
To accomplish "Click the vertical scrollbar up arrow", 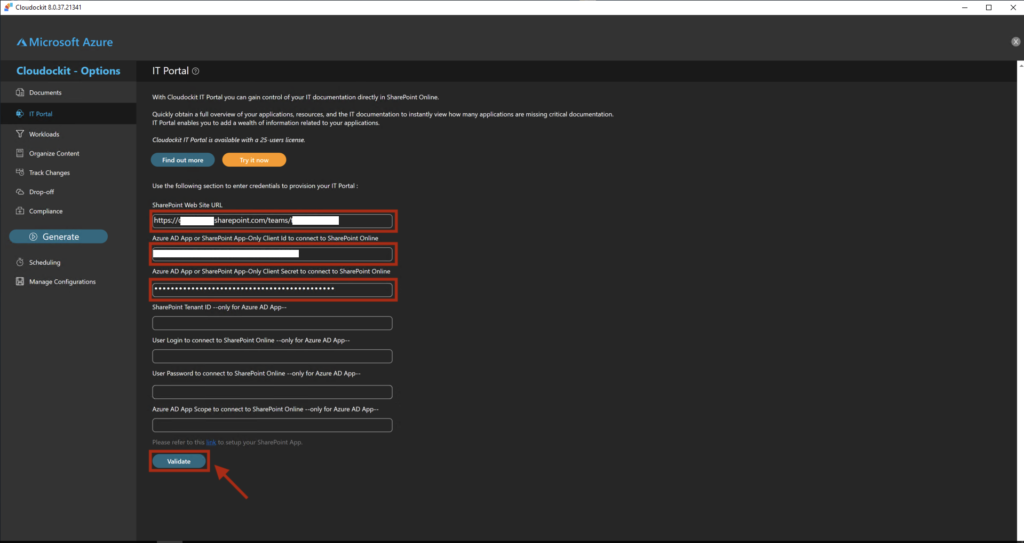I will [x=1020, y=64].
